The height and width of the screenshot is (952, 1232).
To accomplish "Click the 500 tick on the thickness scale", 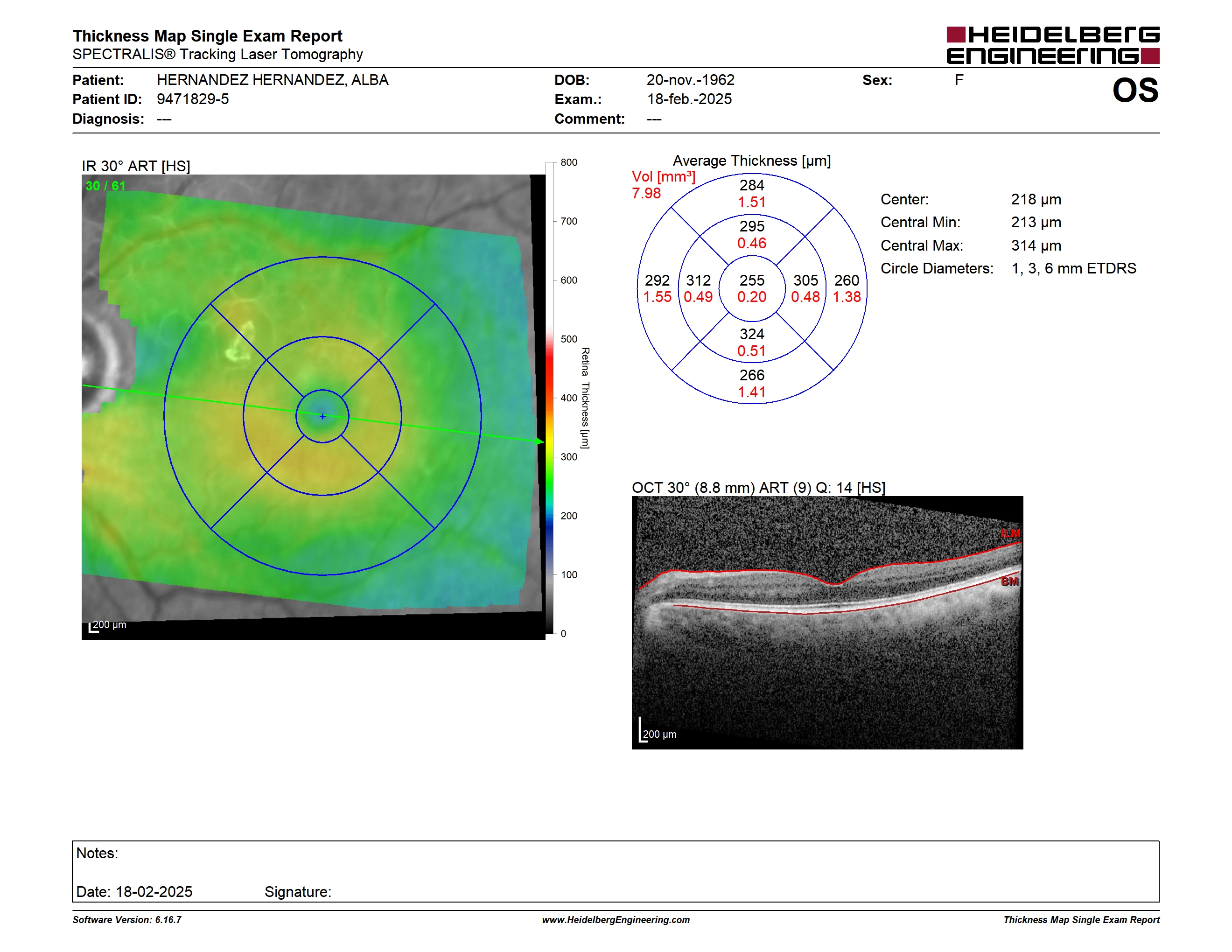I will point(568,339).
